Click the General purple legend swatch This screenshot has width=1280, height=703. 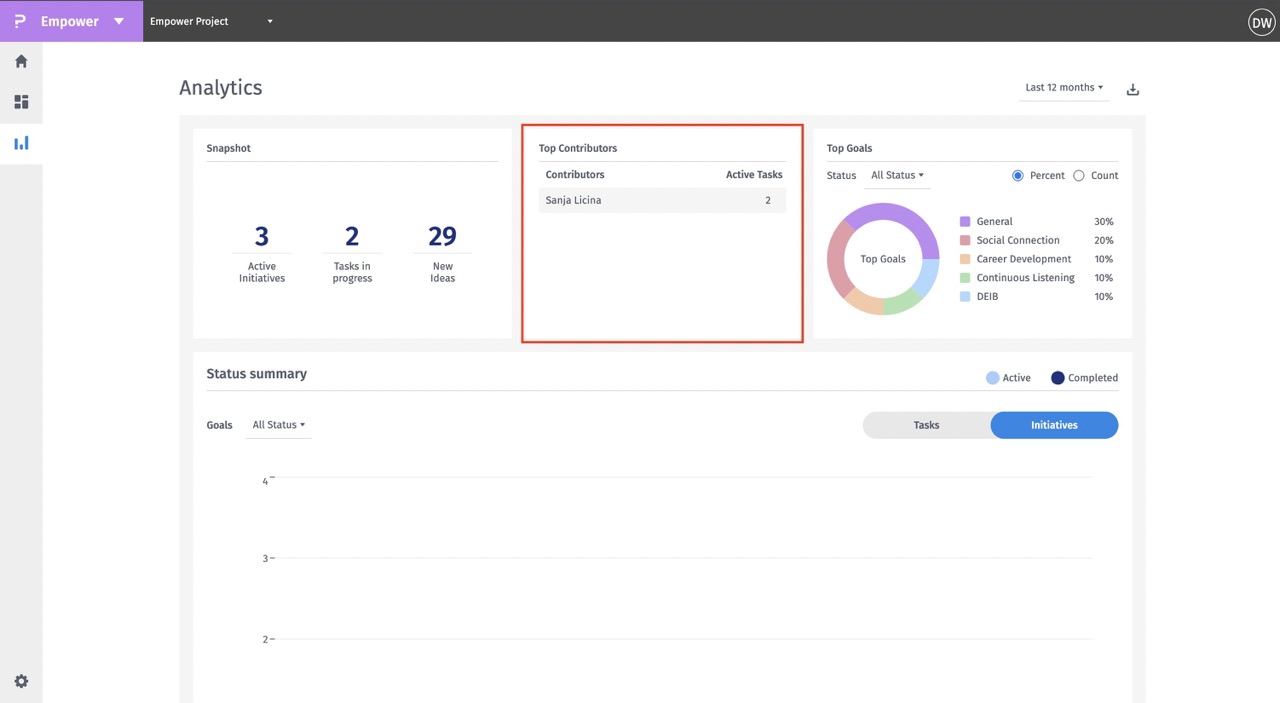tap(965, 222)
